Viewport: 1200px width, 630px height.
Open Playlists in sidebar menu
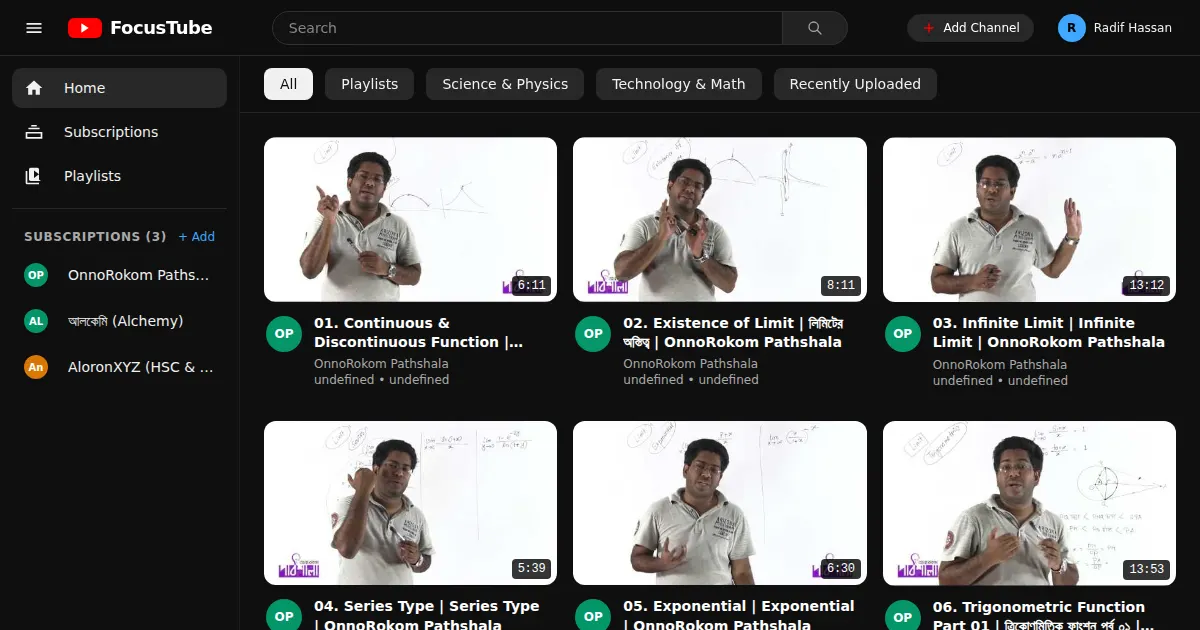tap(119, 176)
